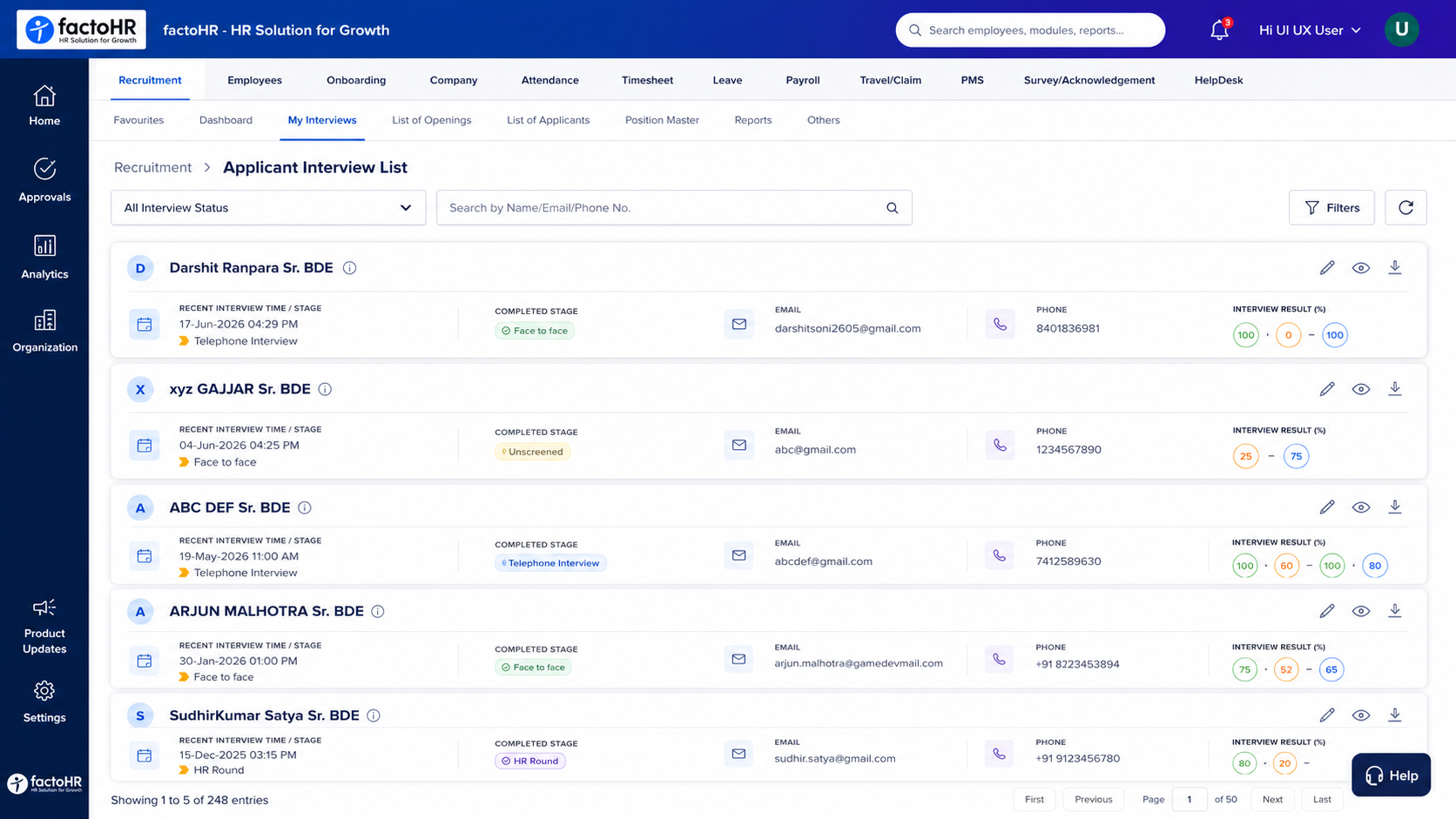Open the Others submenu tab

tap(823, 120)
